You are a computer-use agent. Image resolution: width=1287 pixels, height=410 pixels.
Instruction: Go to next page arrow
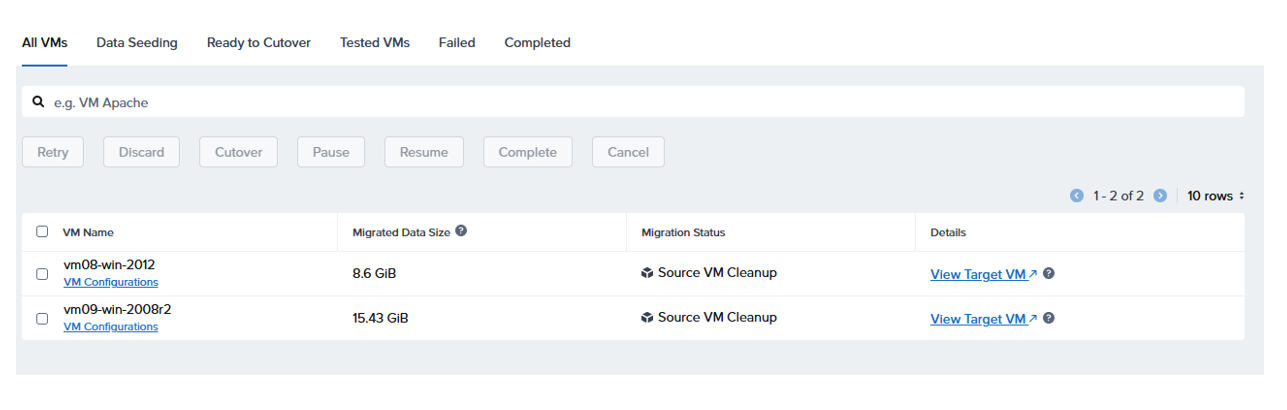click(x=1160, y=196)
